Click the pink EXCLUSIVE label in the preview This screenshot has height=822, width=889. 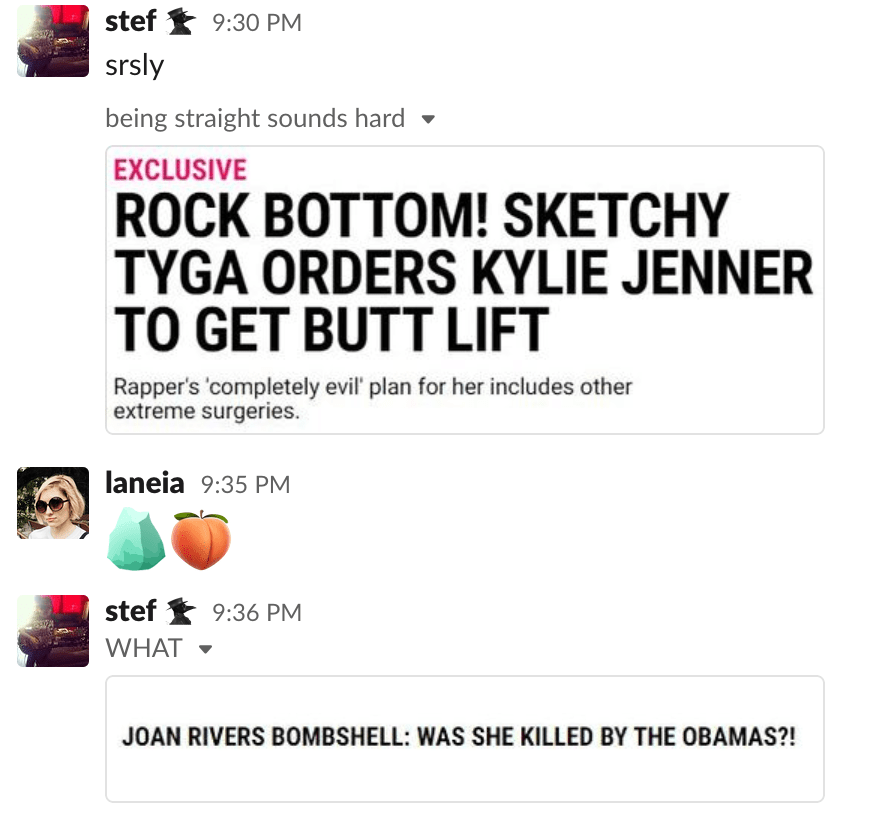point(180,170)
